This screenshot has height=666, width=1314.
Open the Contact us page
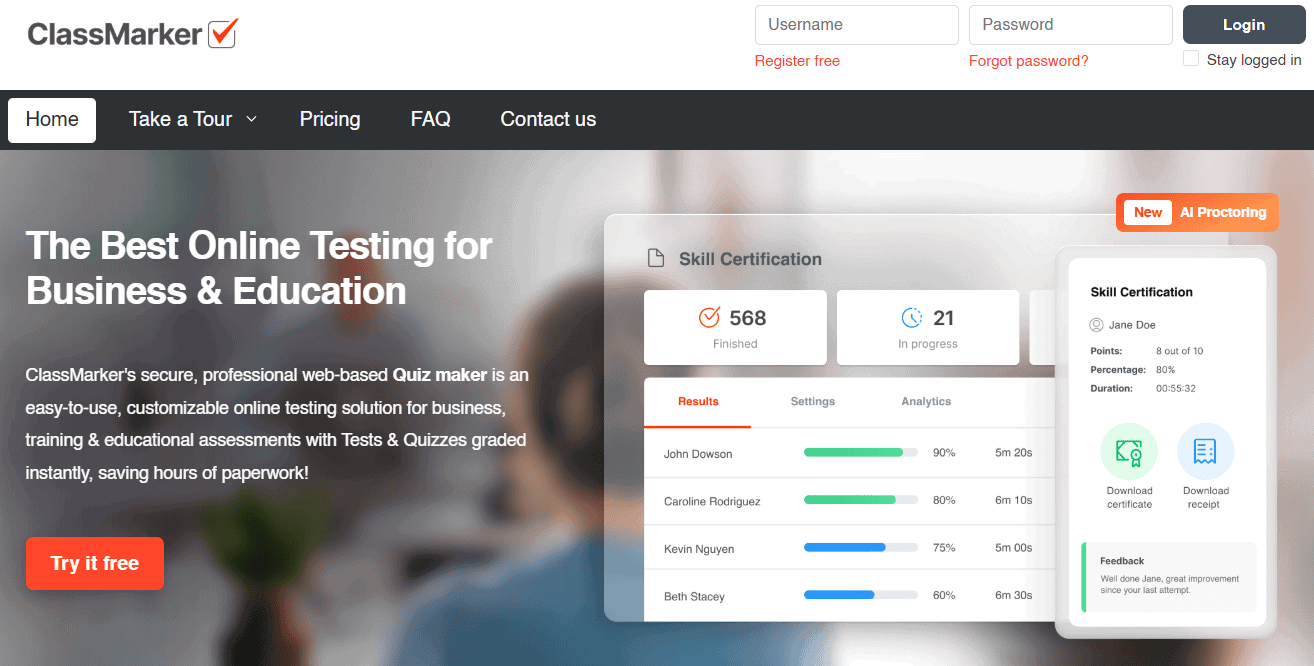pos(548,119)
